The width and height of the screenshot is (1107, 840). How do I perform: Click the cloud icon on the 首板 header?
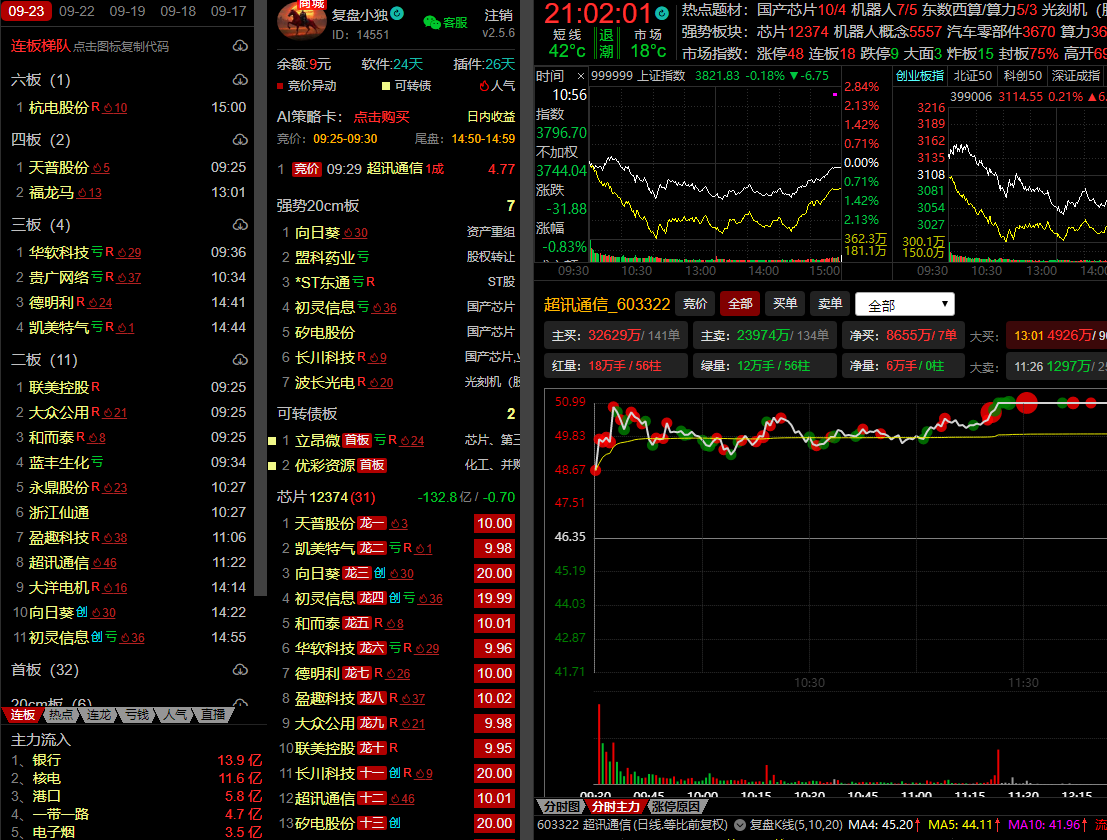[x=240, y=669]
